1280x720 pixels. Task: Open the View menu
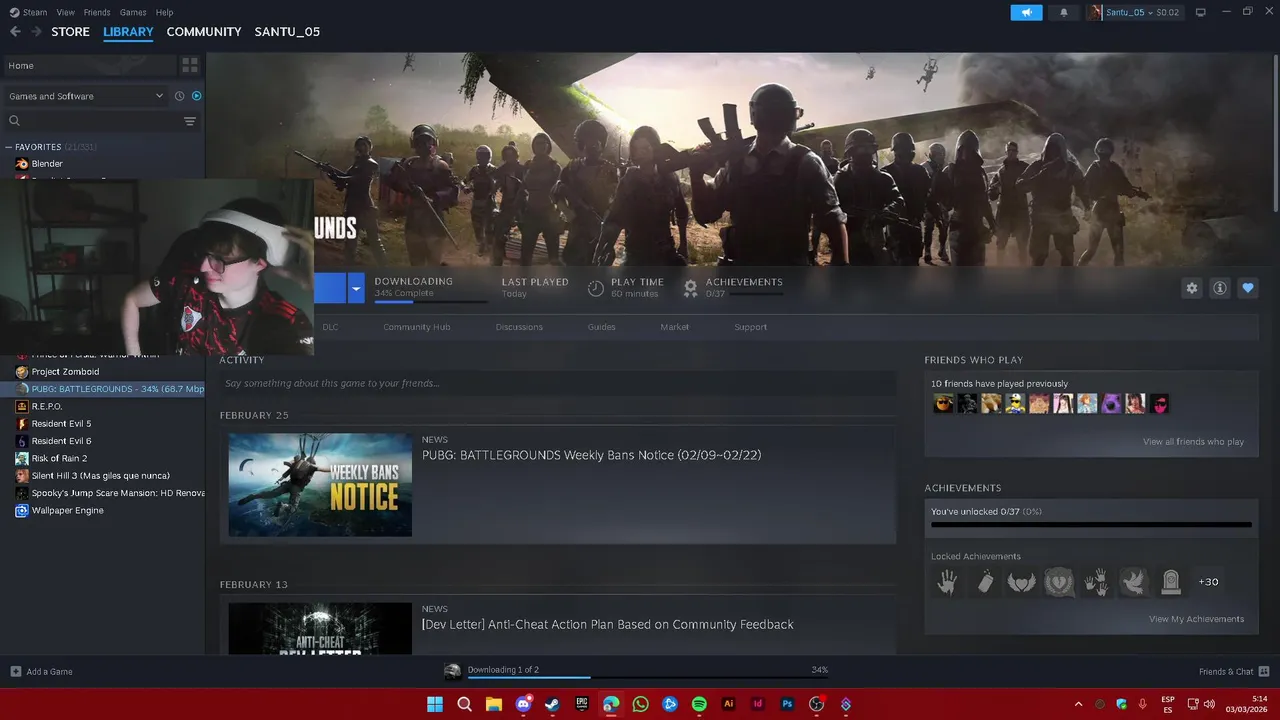(65, 12)
